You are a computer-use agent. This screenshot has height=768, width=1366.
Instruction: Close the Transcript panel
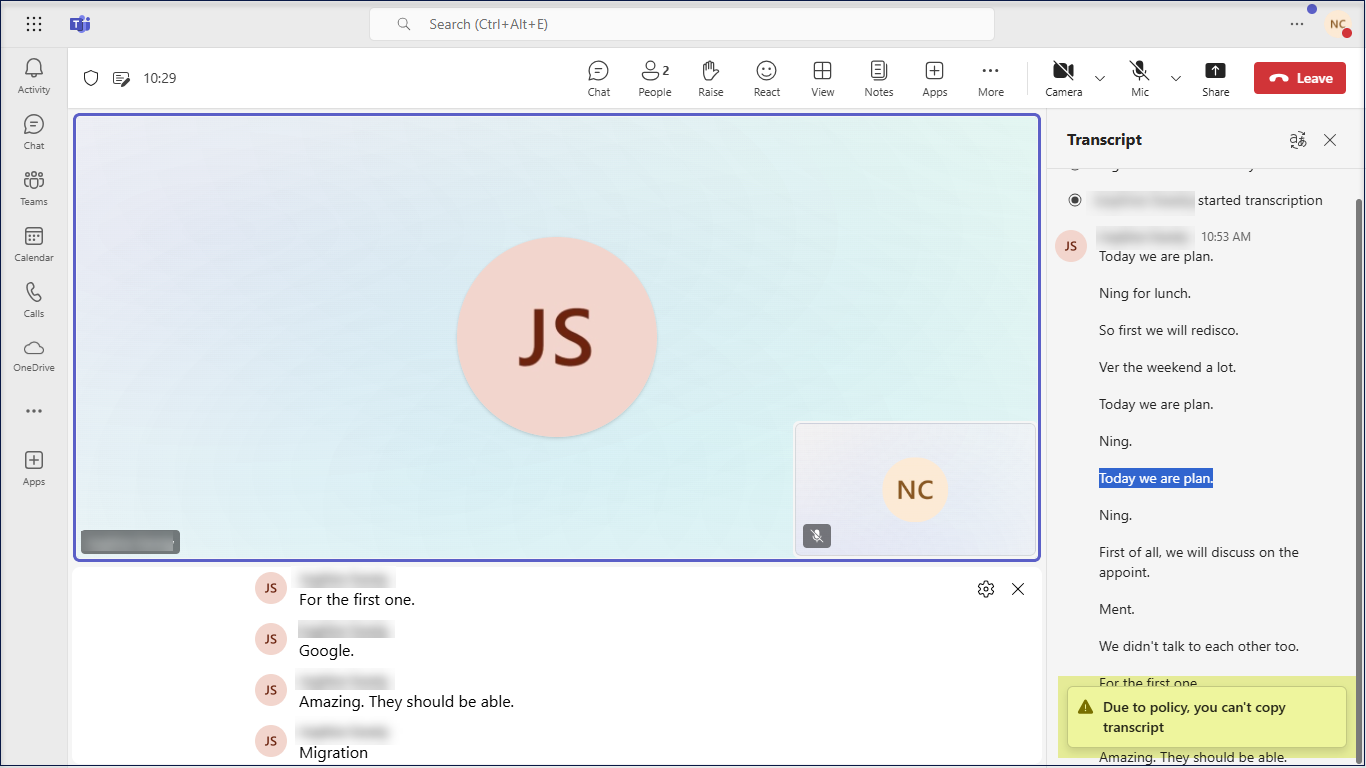tap(1330, 140)
